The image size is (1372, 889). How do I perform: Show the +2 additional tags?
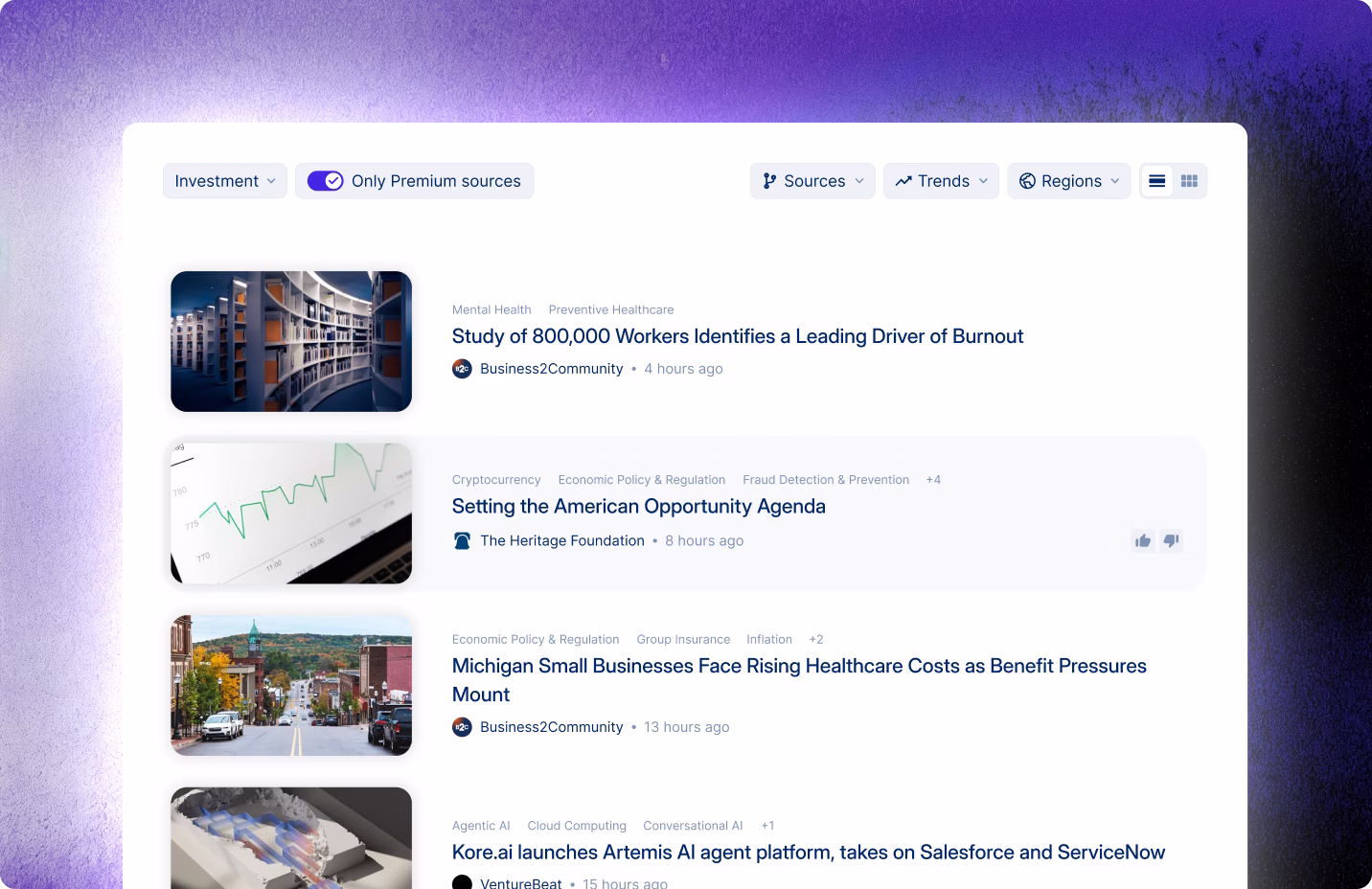pyautogui.click(x=816, y=640)
